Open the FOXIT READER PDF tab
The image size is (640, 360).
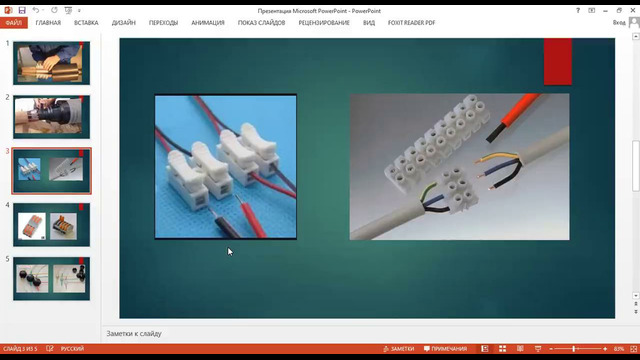(411, 23)
